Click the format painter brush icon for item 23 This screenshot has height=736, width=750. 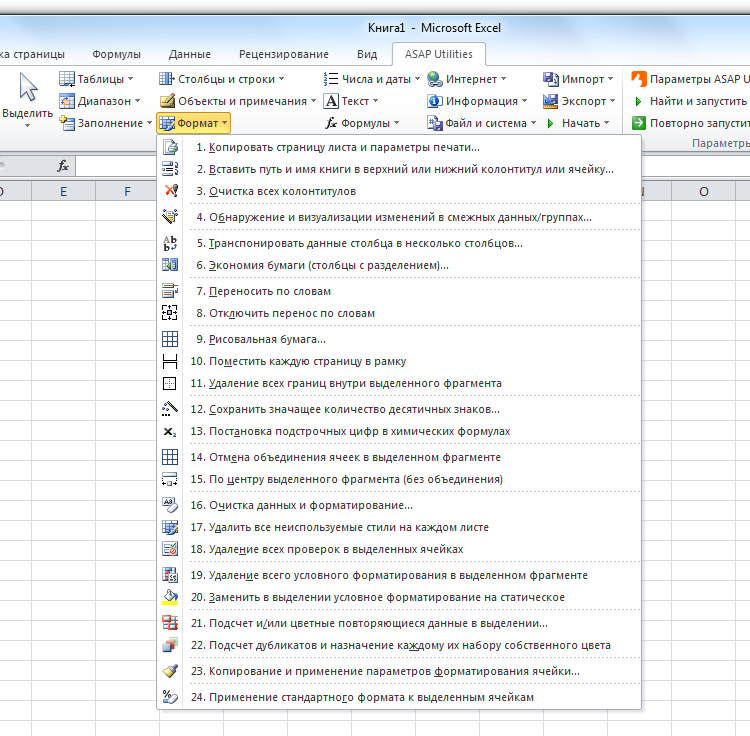(x=170, y=671)
